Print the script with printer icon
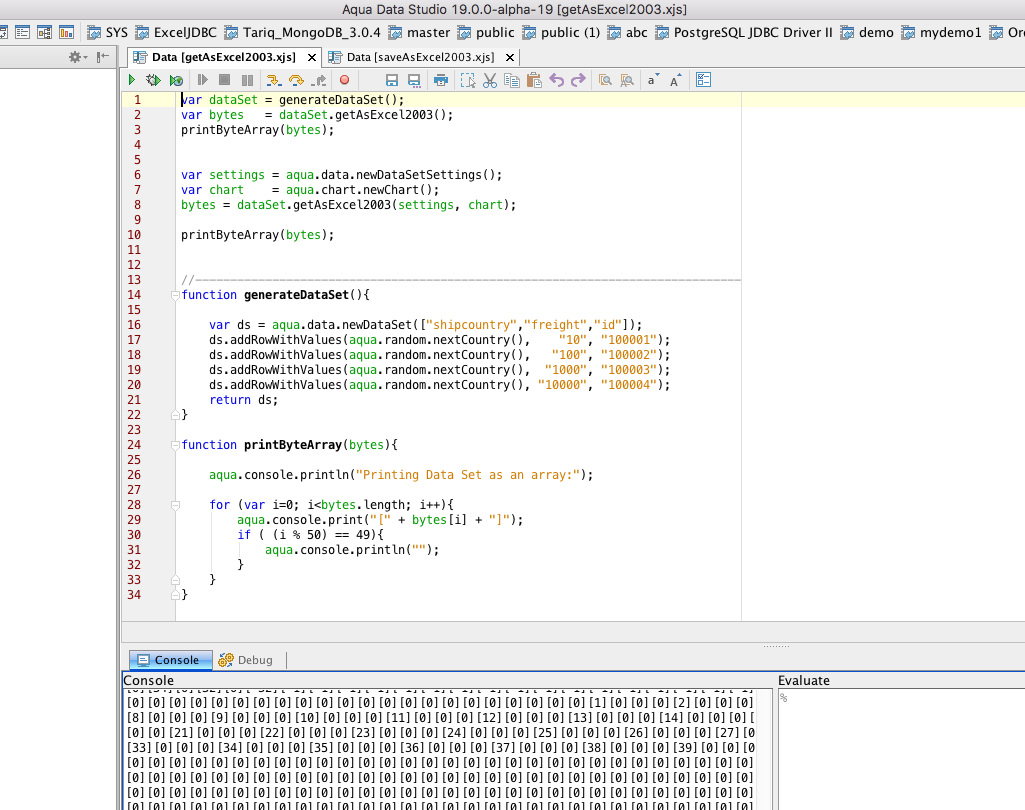Viewport: 1025px width, 810px height. pos(440,80)
